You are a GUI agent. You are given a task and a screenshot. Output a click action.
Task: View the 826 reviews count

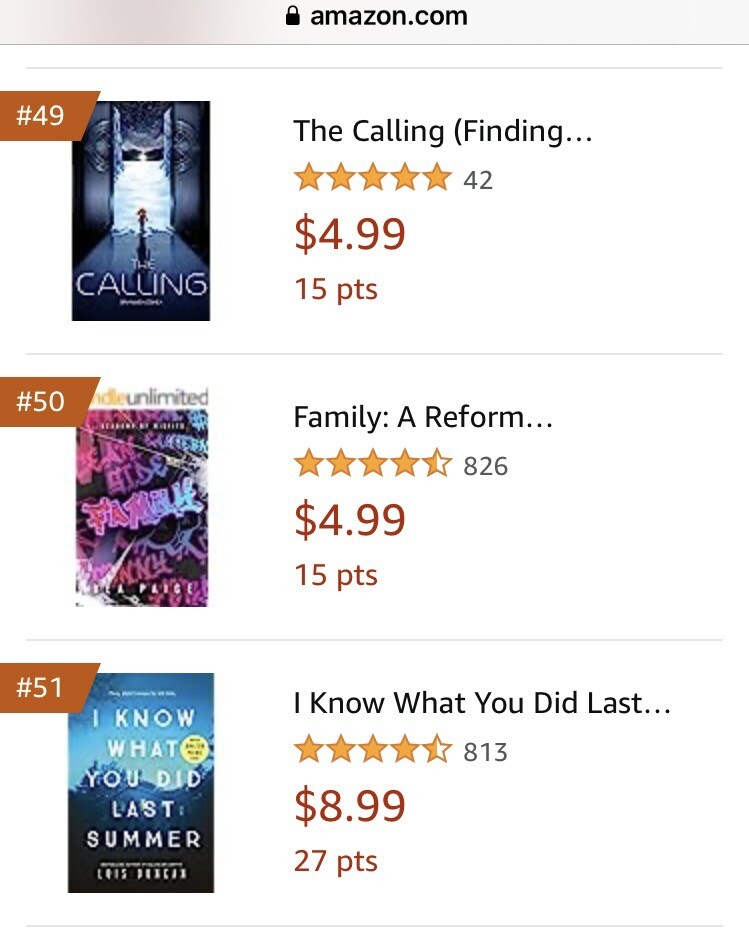[x=486, y=466]
